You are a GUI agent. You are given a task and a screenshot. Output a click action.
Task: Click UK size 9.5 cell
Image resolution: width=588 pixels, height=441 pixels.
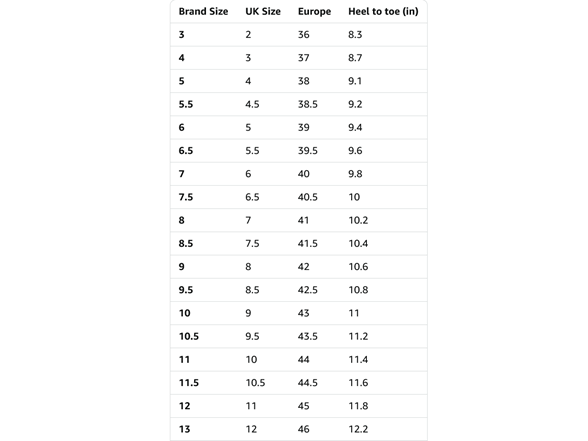tap(252, 336)
